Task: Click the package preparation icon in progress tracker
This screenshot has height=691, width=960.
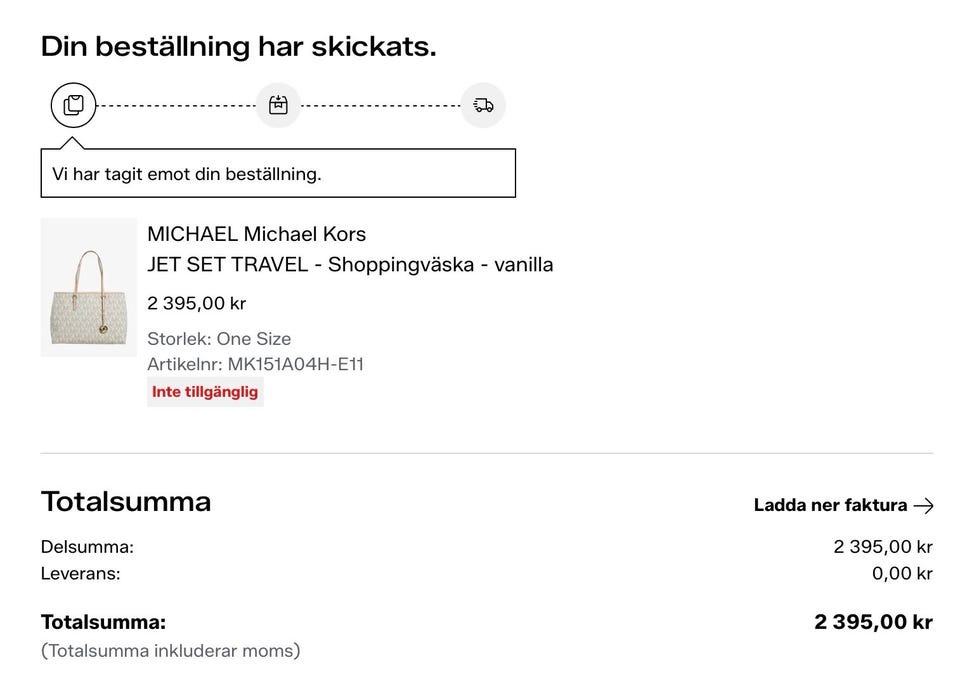Action: pyautogui.click(x=278, y=104)
